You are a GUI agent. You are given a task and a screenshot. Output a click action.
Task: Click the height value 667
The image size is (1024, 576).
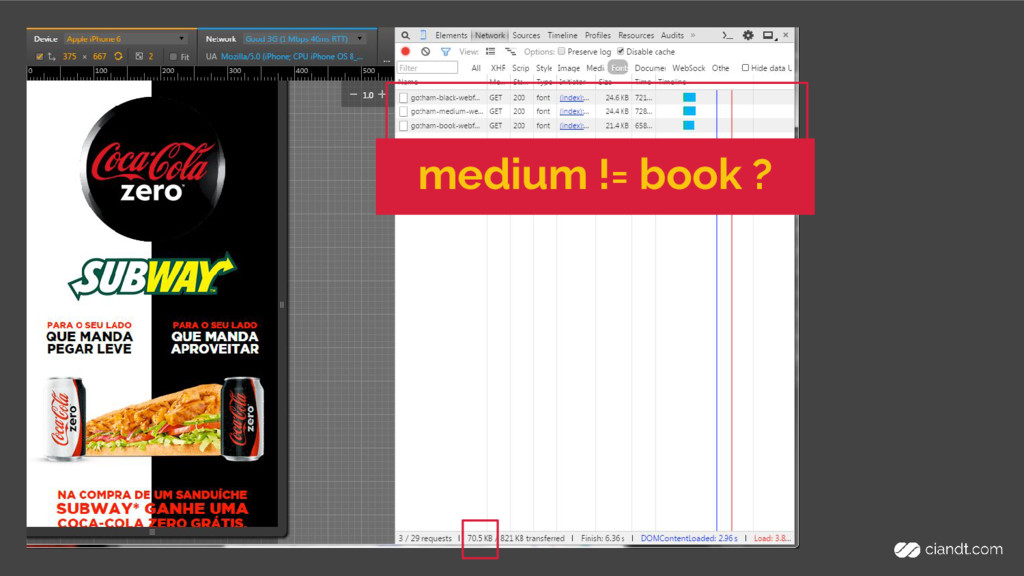(x=99, y=57)
